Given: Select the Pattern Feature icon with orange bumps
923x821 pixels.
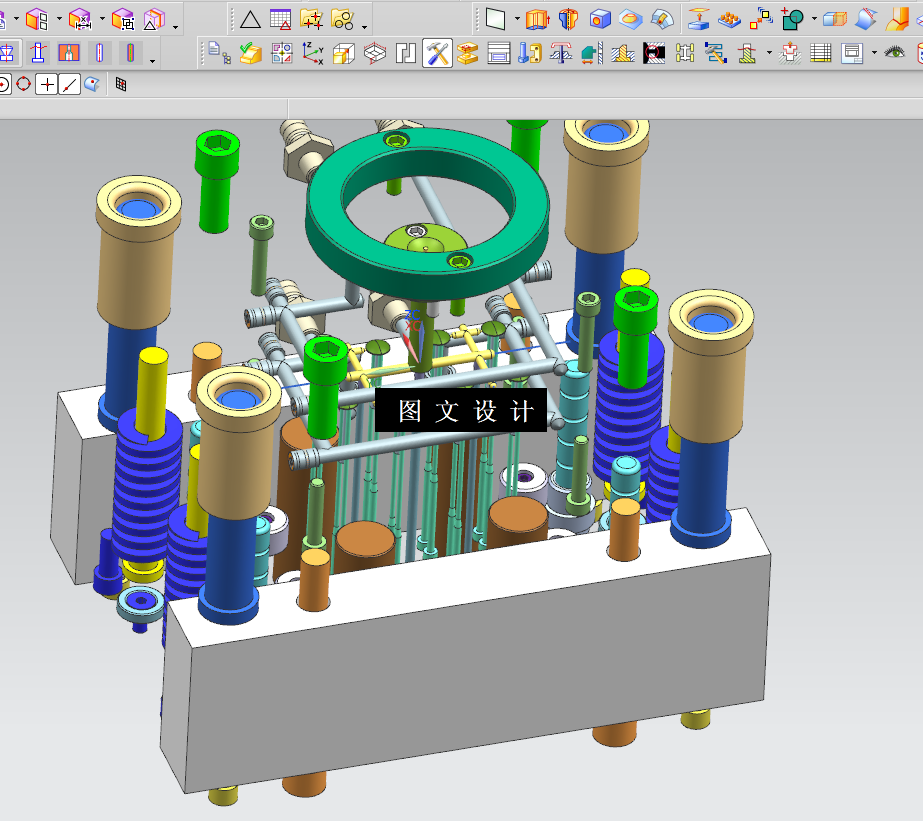Looking at the screenshot, I should (x=729, y=19).
